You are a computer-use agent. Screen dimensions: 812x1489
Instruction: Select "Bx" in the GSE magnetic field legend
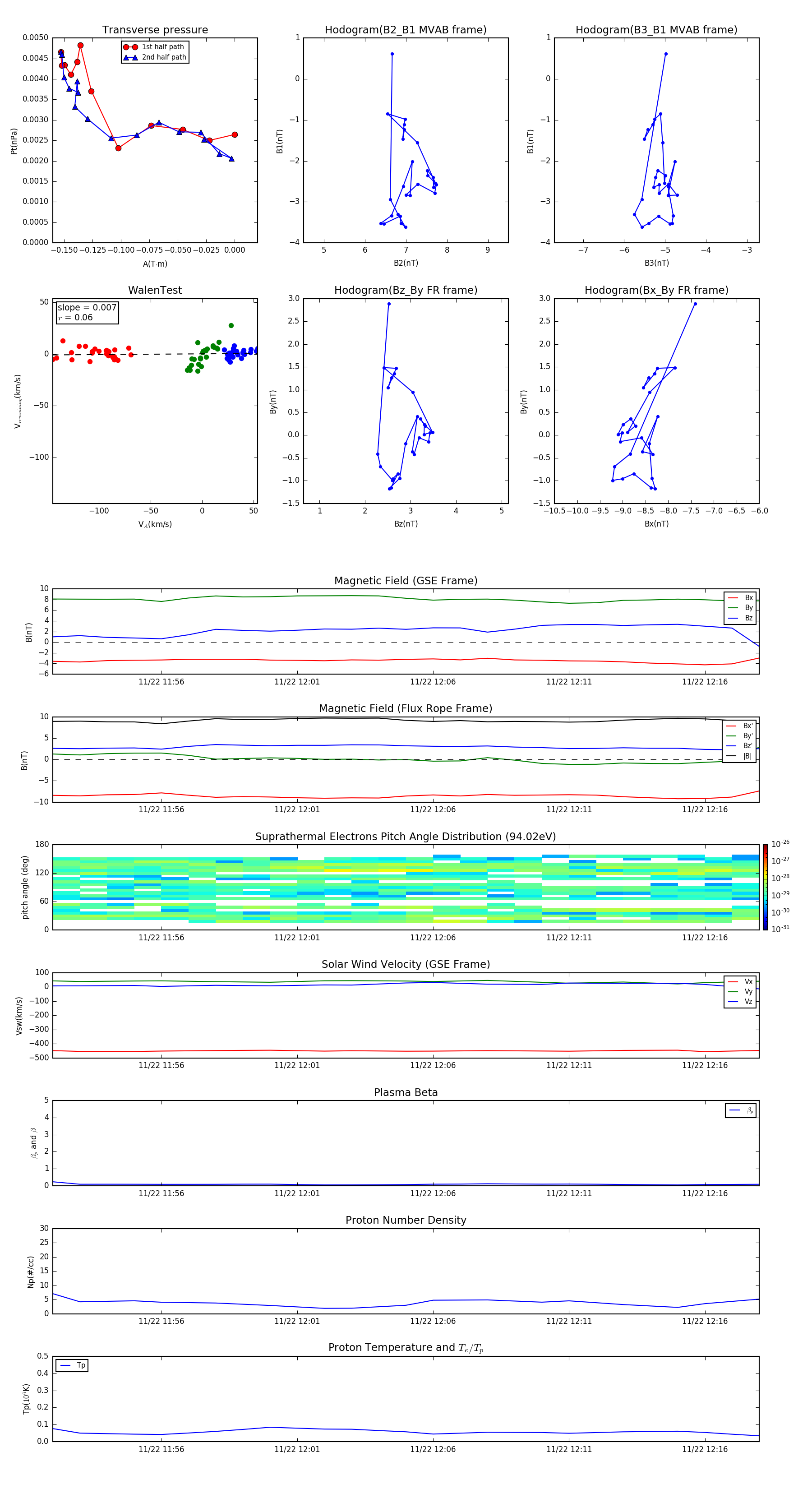(741, 598)
